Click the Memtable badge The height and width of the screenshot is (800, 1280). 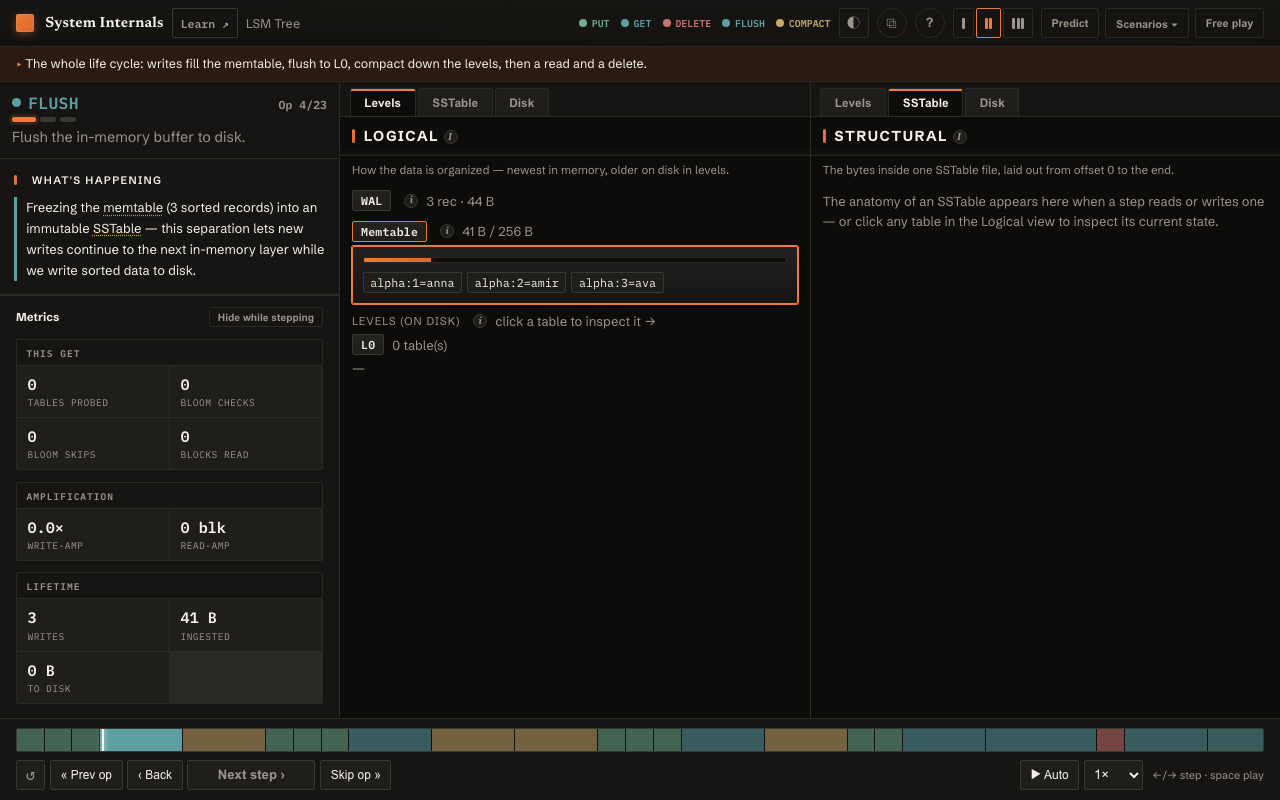(389, 231)
